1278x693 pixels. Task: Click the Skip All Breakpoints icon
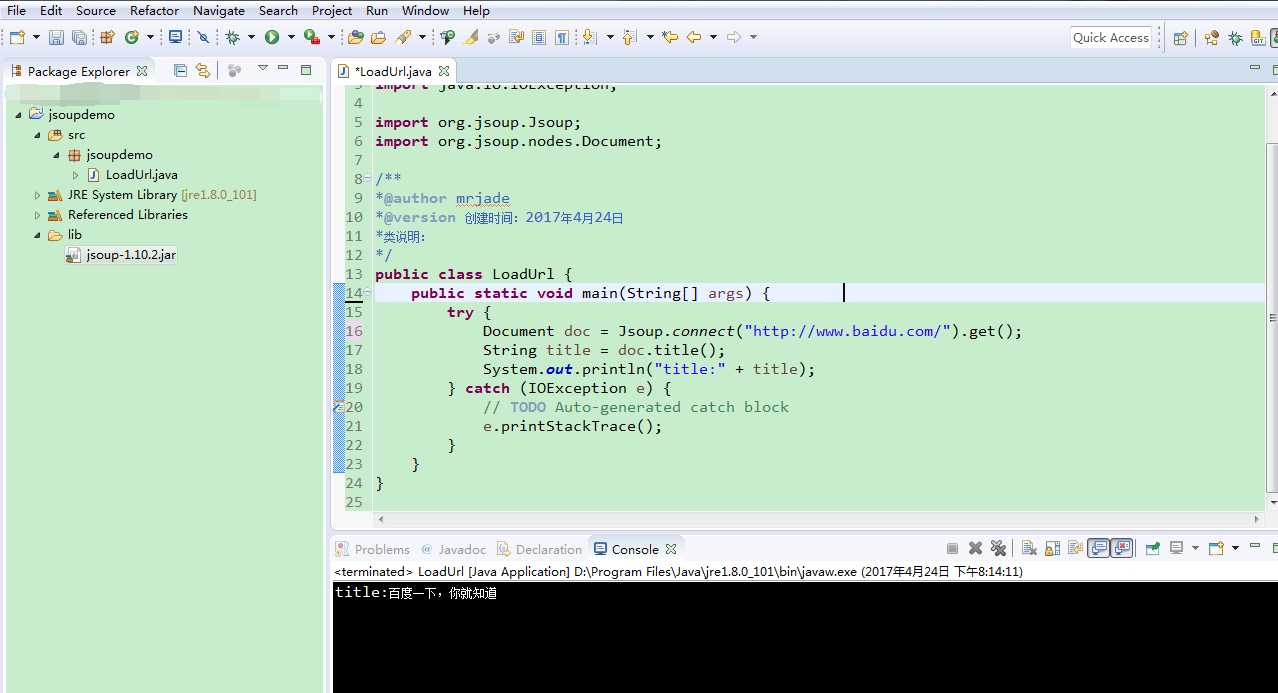click(x=203, y=37)
